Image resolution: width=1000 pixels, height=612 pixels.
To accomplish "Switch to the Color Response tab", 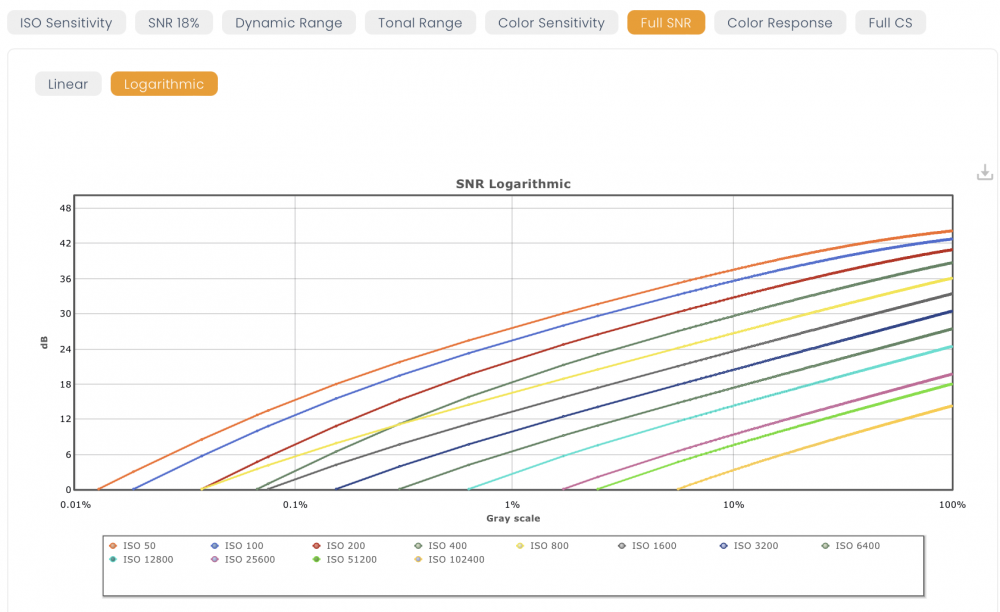I will click(779, 23).
